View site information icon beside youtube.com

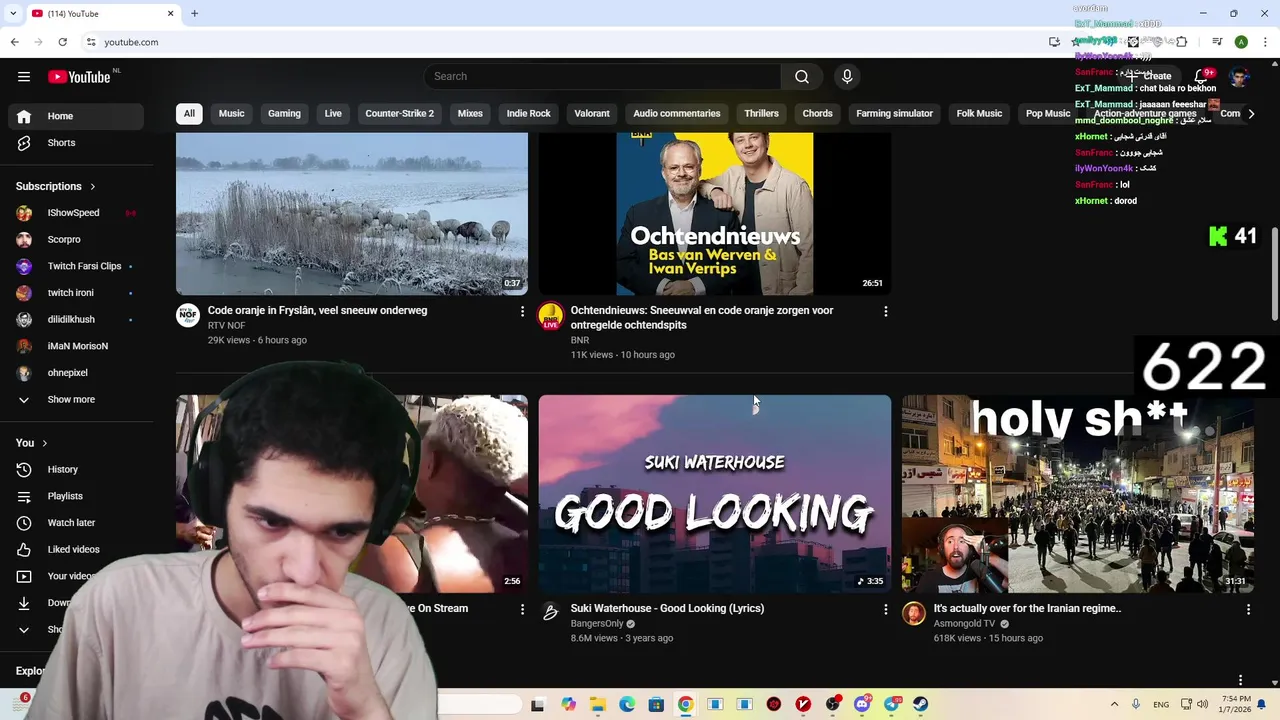click(x=91, y=42)
